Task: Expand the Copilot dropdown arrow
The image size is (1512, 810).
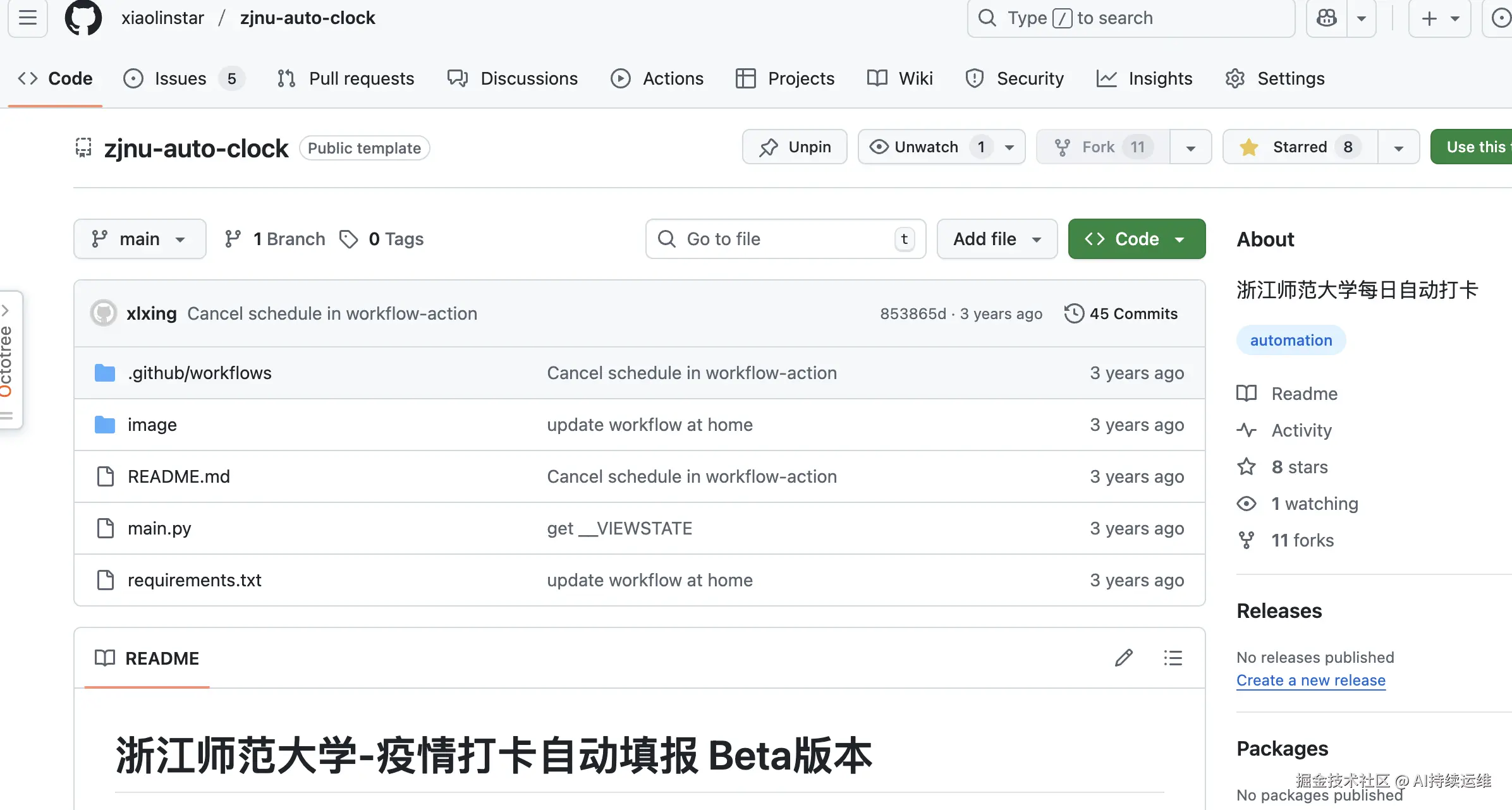Action: (x=1362, y=18)
